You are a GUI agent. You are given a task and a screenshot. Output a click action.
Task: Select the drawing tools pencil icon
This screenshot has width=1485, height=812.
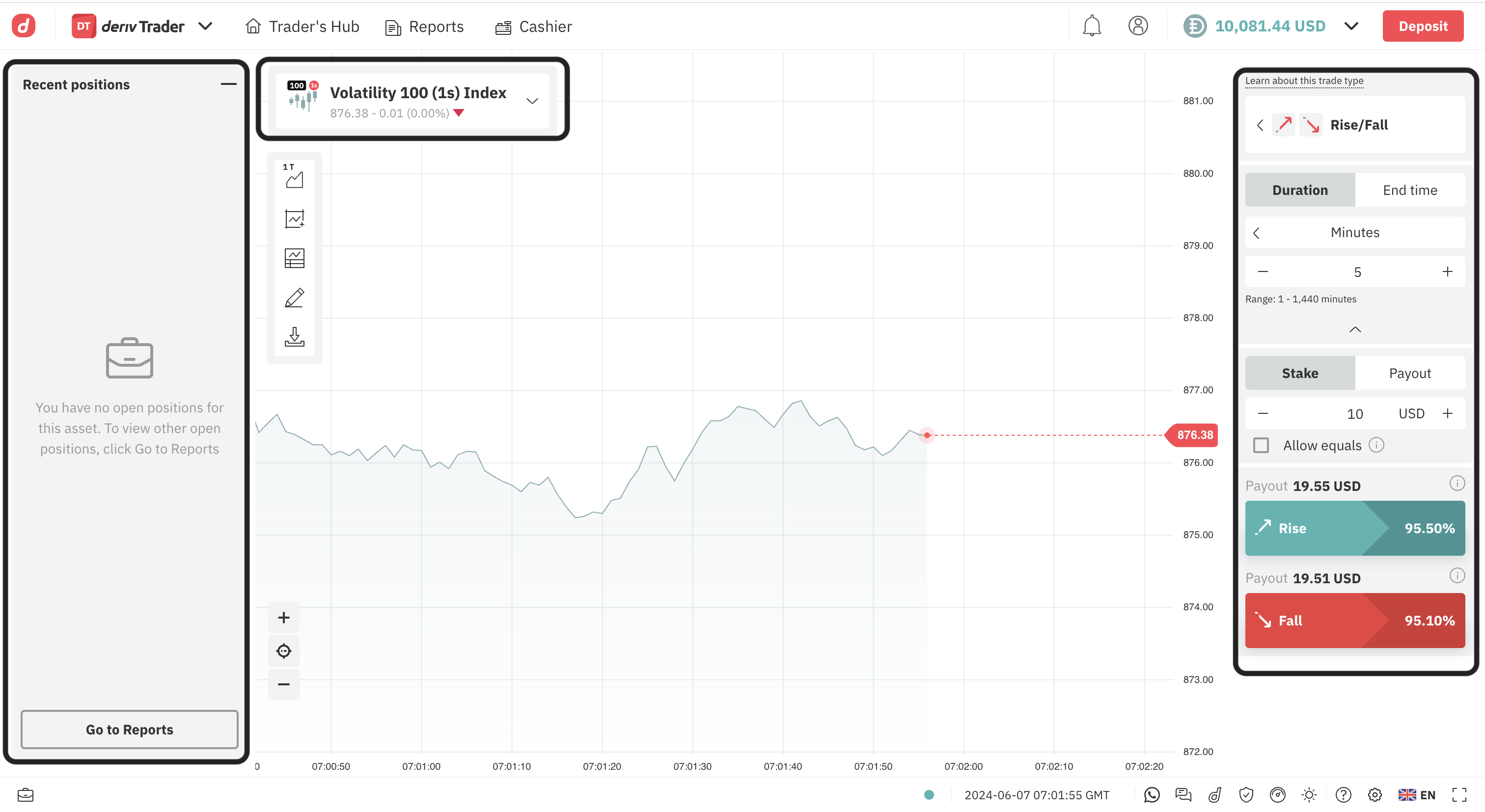coord(294,298)
